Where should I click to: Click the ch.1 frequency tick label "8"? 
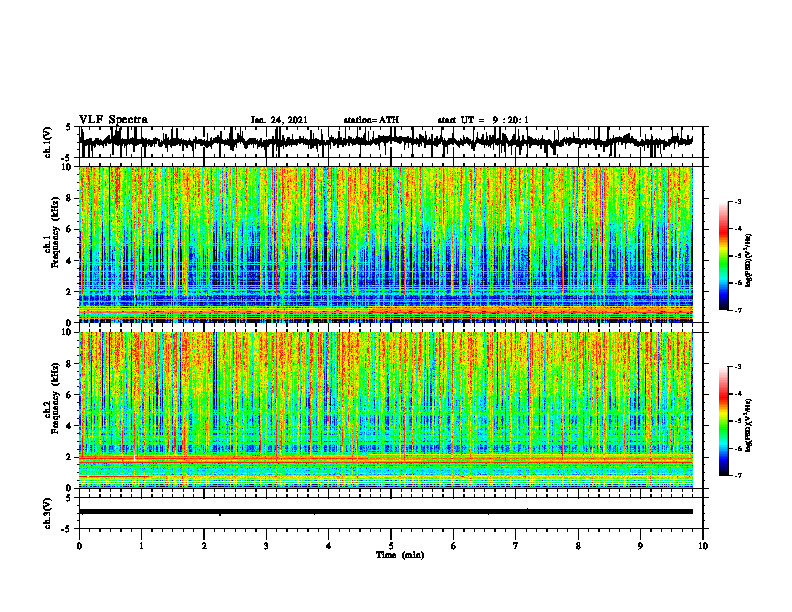click(70, 198)
